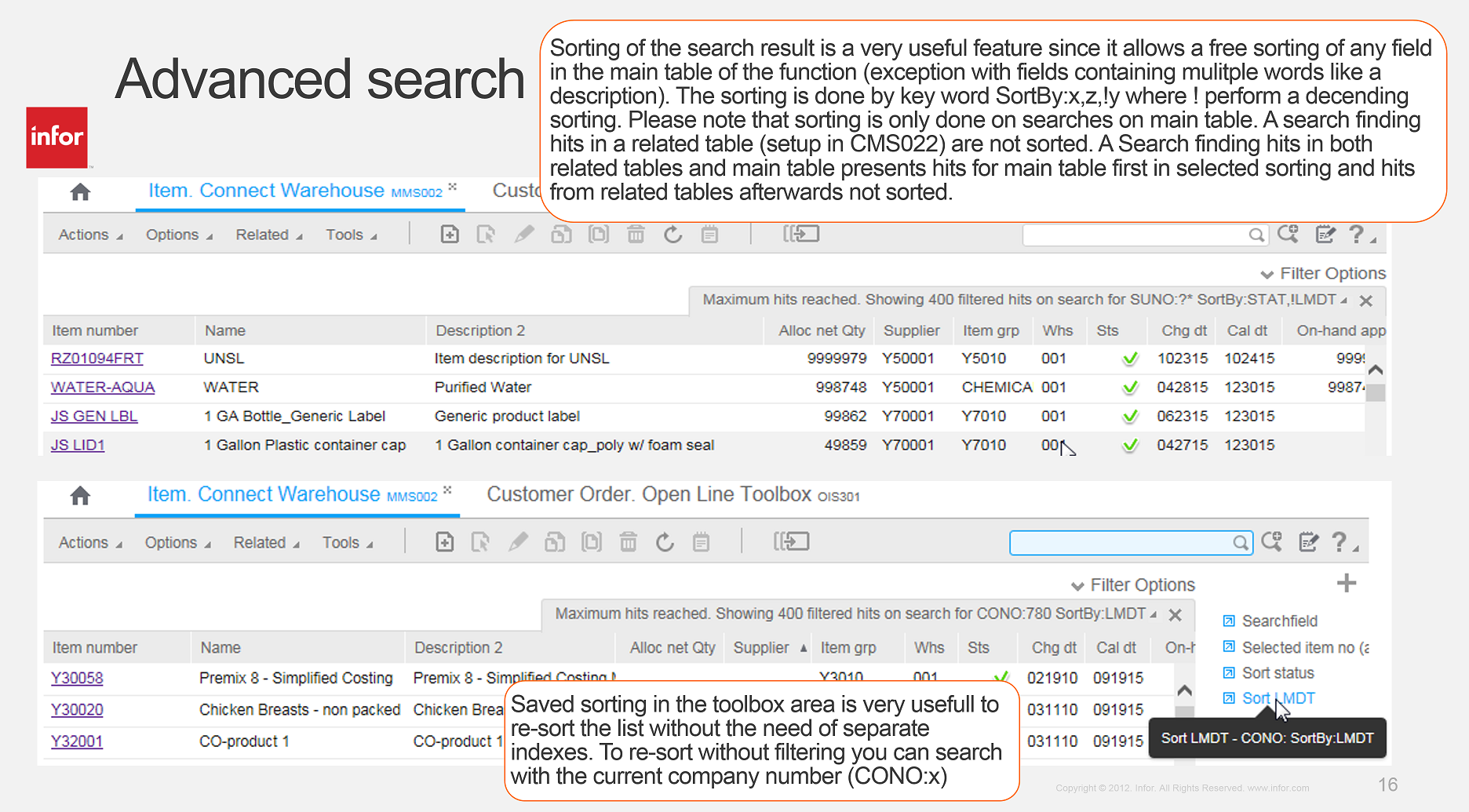This screenshot has height=812, width=1469.
Task: Dismiss the SUNO:?* SortBy:STAT search message
Action: coord(1365,300)
